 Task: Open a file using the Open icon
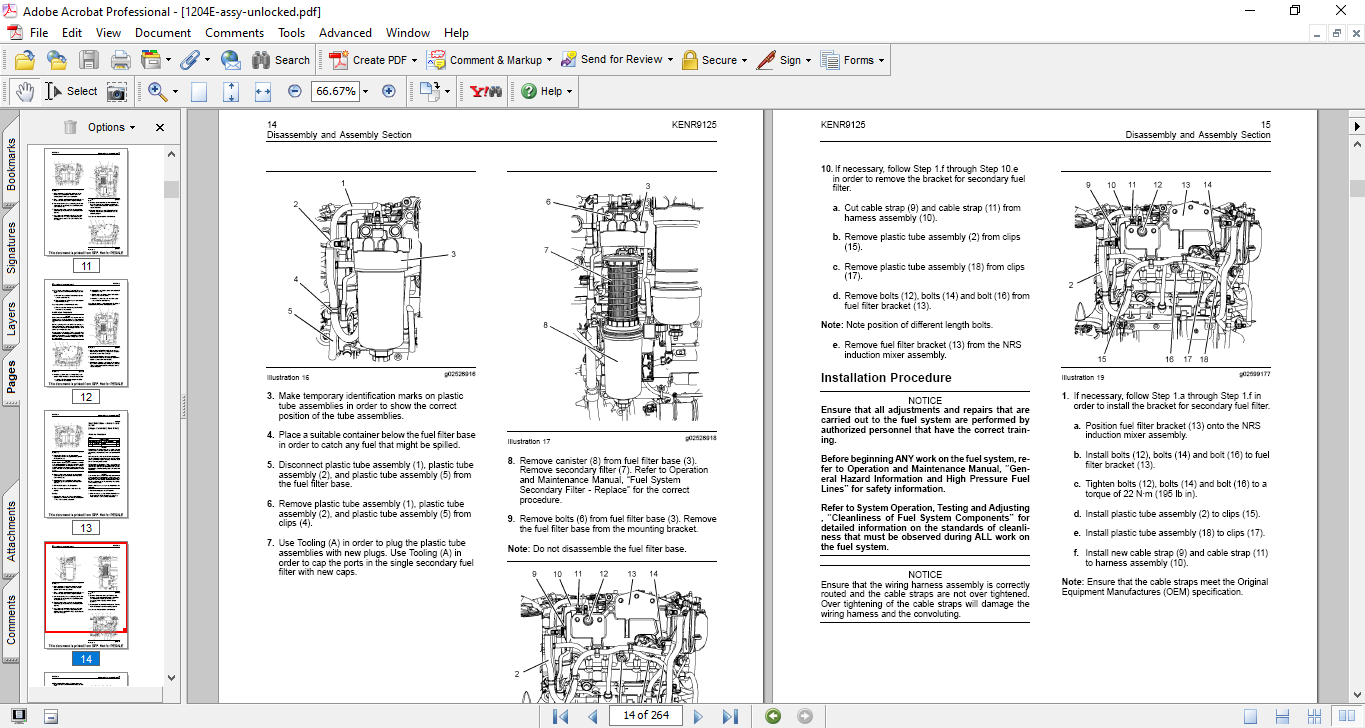point(23,59)
